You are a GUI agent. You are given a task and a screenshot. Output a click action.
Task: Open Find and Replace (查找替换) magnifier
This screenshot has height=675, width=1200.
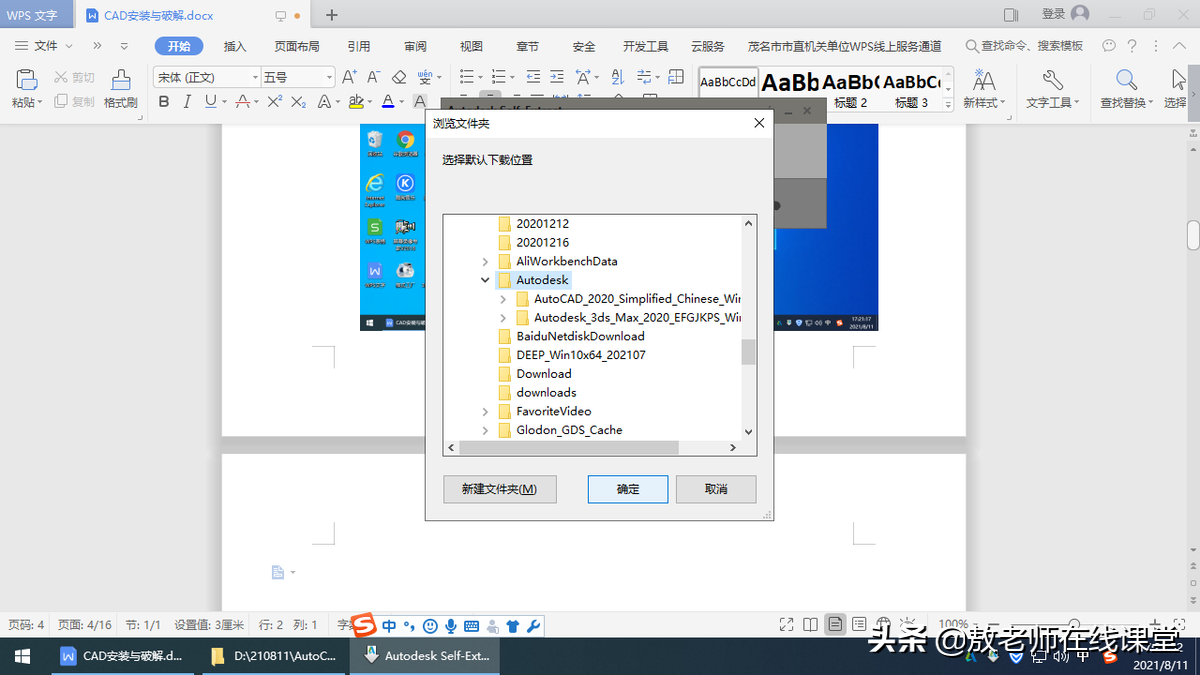[1127, 88]
